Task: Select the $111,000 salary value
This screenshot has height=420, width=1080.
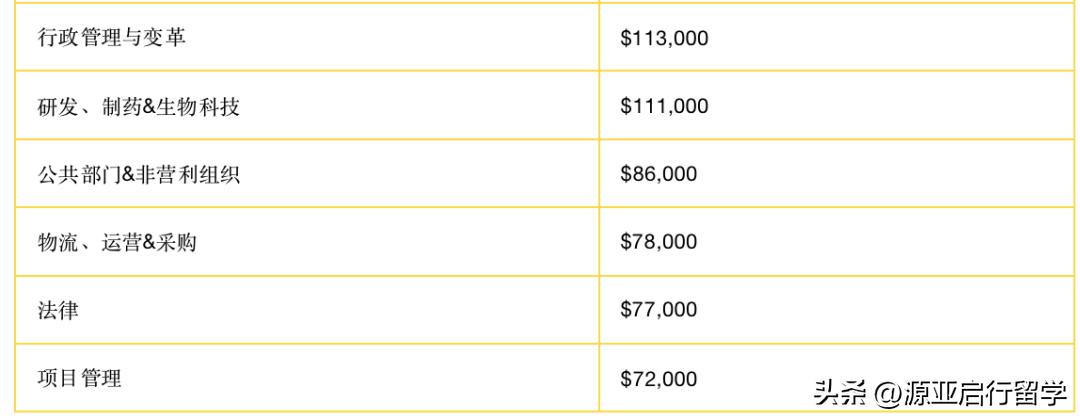Action: point(664,106)
